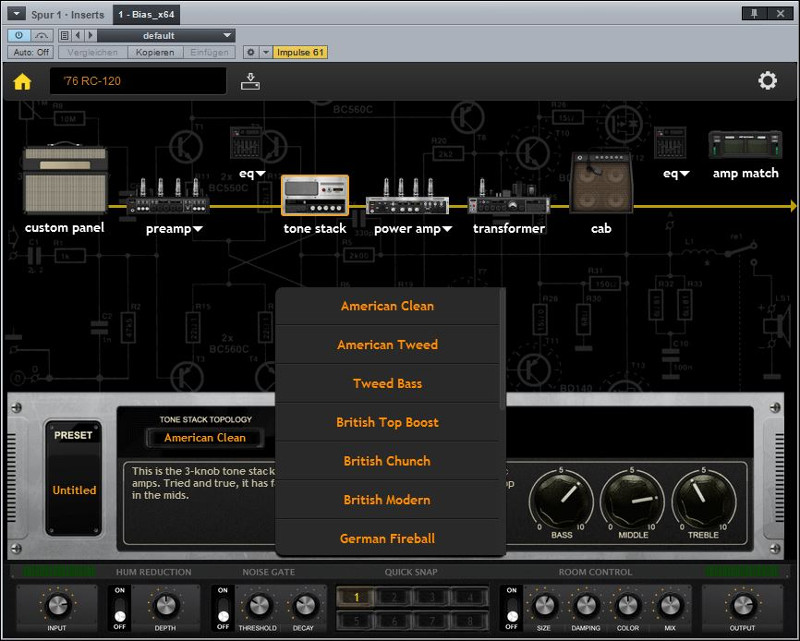Open the host preset list icon
The width and height of the screenshot is (800, 641).
pyautogui.click(x=64, y=36)
